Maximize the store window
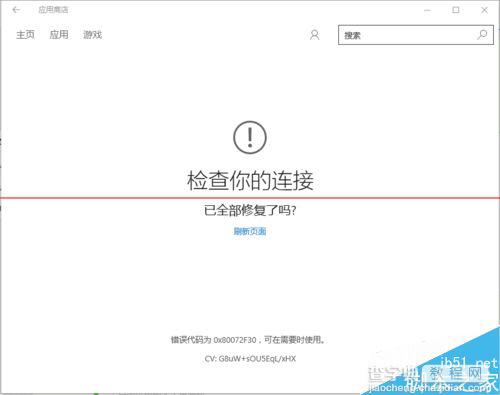Screen dimensions: 500x395 (x=456, y=10)
